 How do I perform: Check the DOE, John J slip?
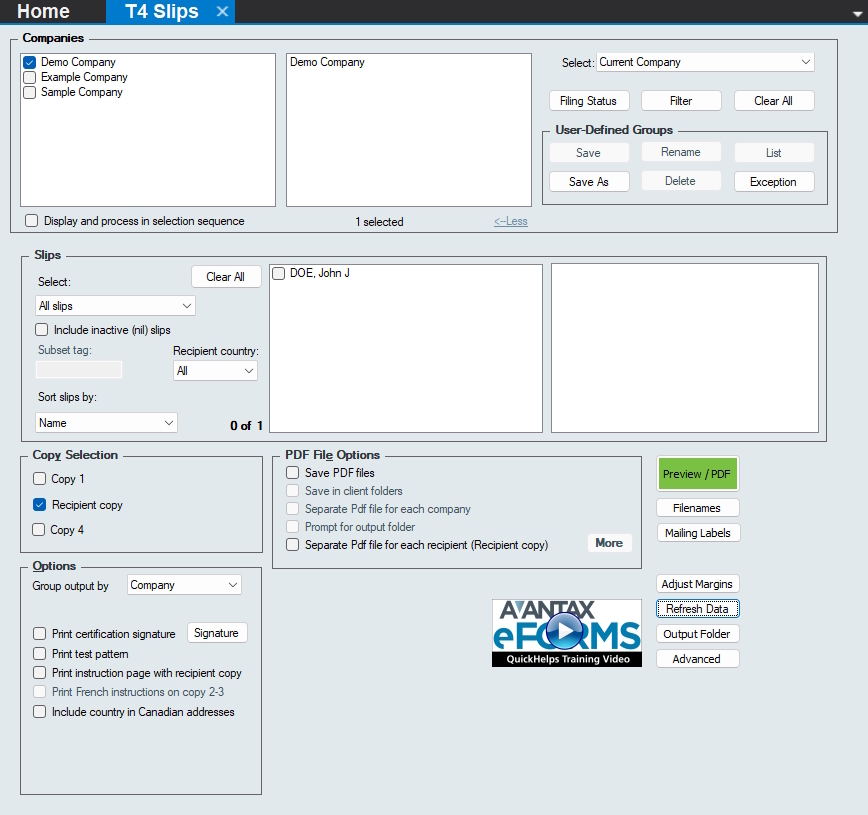point(279,274)
